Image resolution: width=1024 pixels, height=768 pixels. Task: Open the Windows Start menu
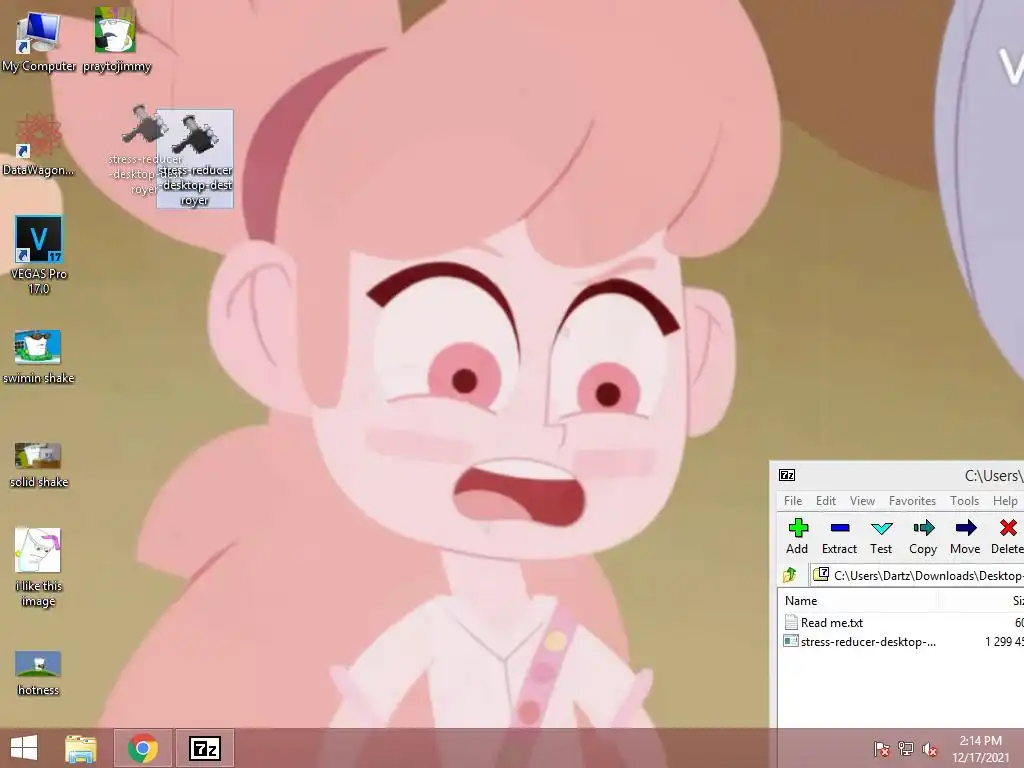24,748
